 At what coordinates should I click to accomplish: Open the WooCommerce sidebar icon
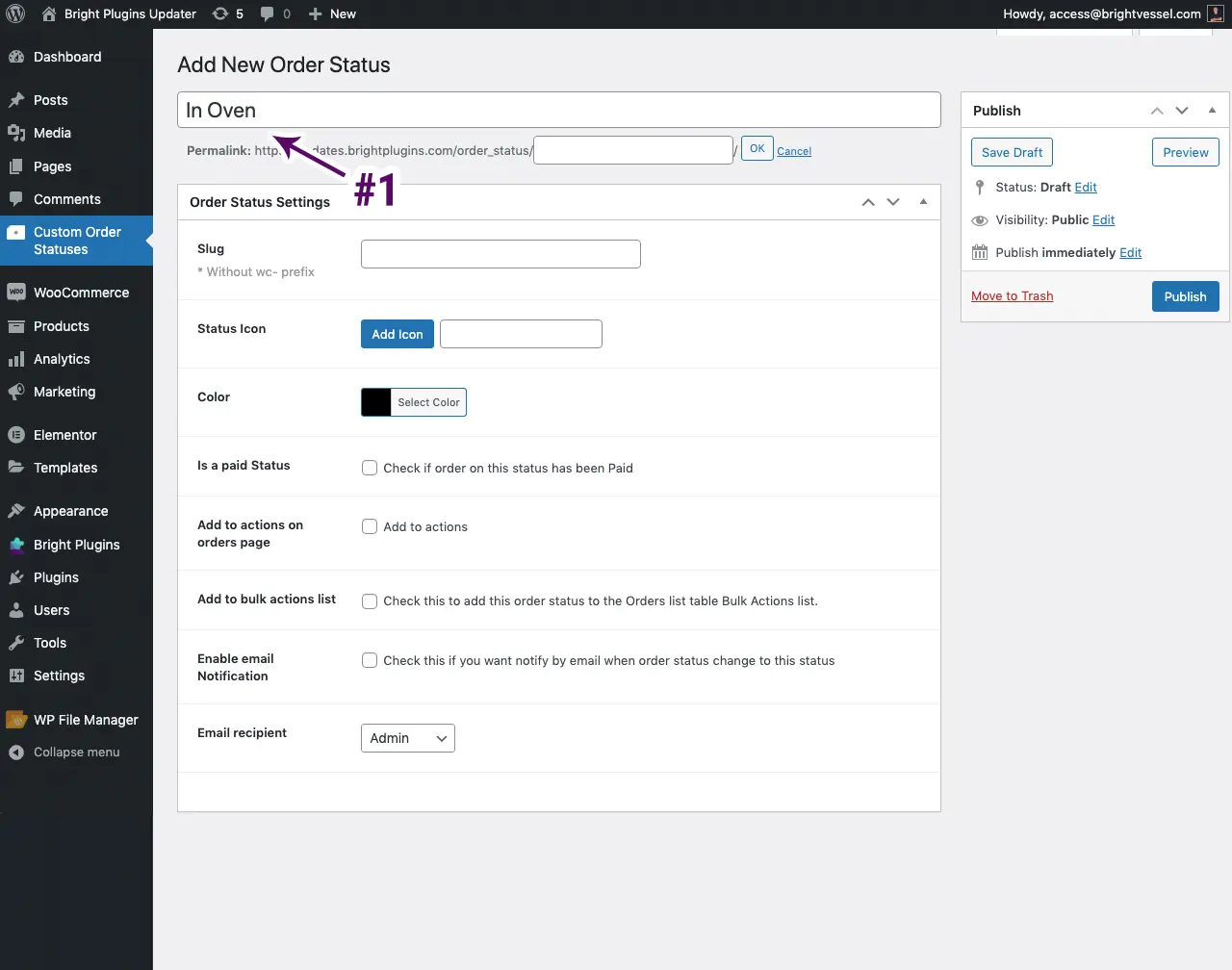click(x=14, y=292)
